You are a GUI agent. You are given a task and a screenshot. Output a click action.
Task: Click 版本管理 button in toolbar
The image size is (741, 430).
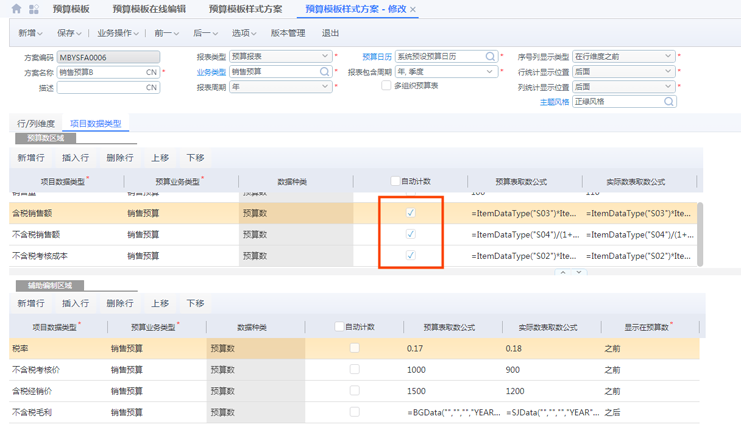288,33
